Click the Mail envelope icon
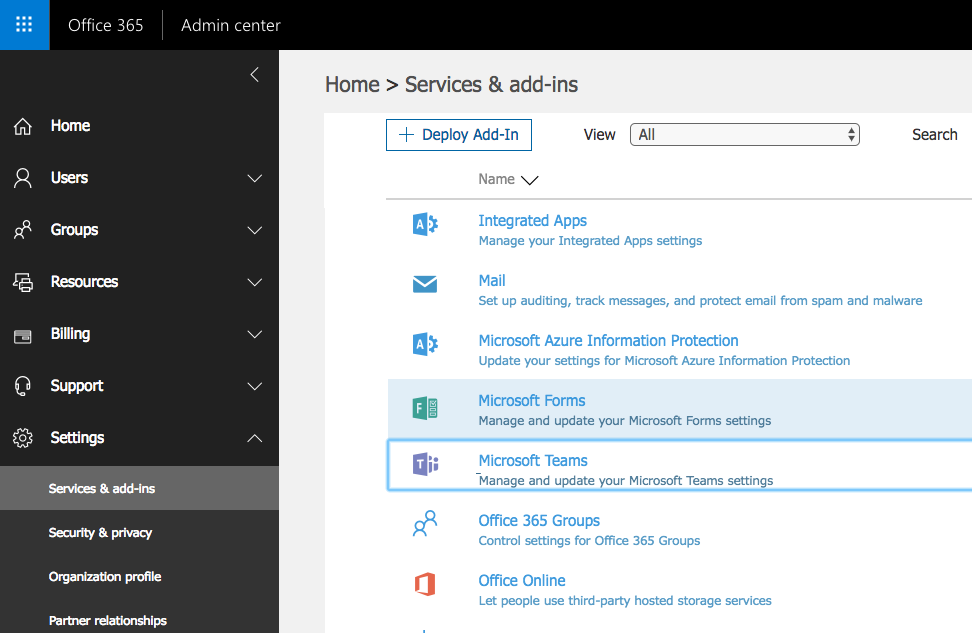 (425, 284)
